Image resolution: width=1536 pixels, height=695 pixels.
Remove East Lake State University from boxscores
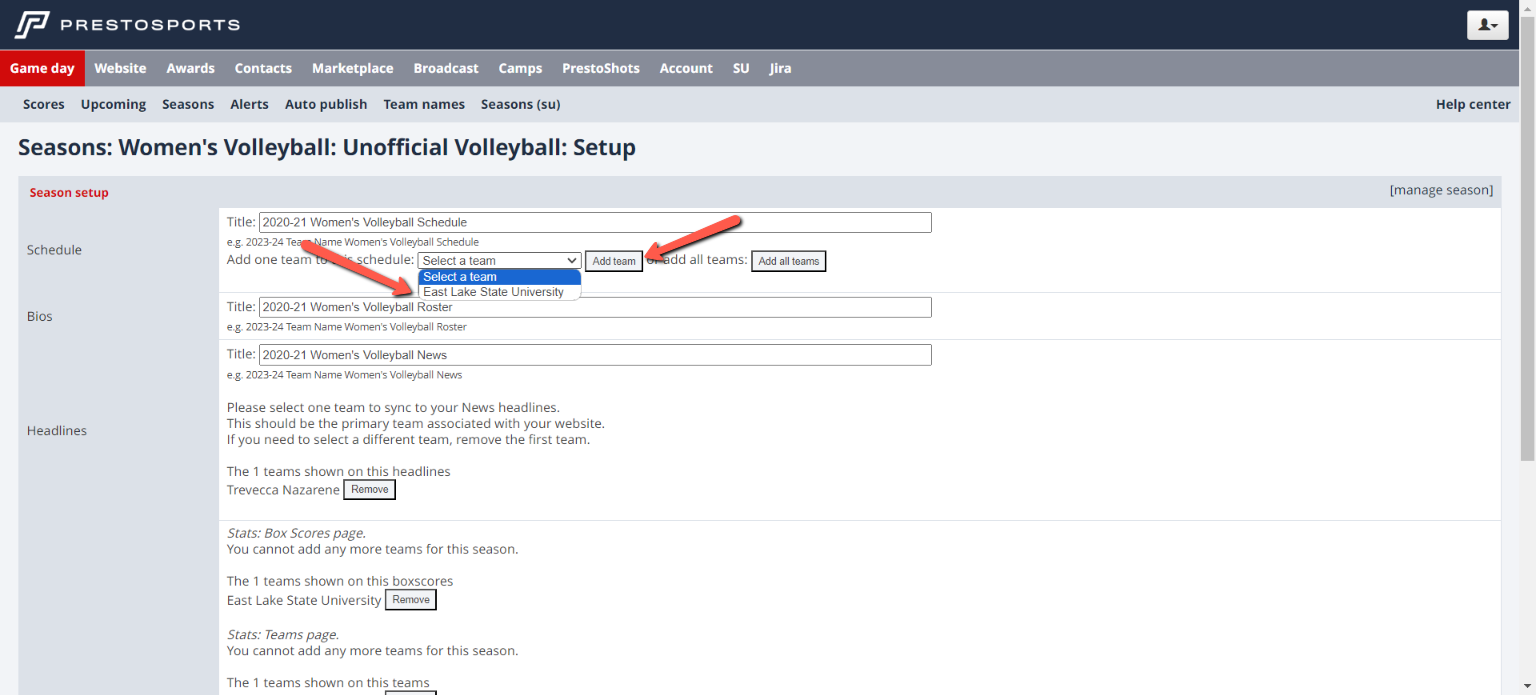(x=410, y=600)
